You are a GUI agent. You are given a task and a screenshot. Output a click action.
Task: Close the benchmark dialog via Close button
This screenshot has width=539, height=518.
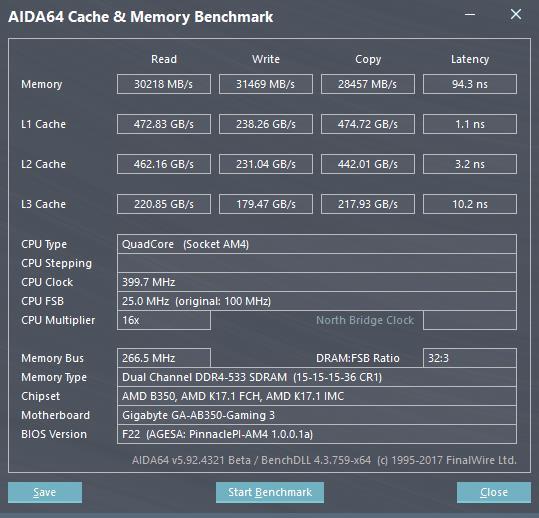pos(494,492)
